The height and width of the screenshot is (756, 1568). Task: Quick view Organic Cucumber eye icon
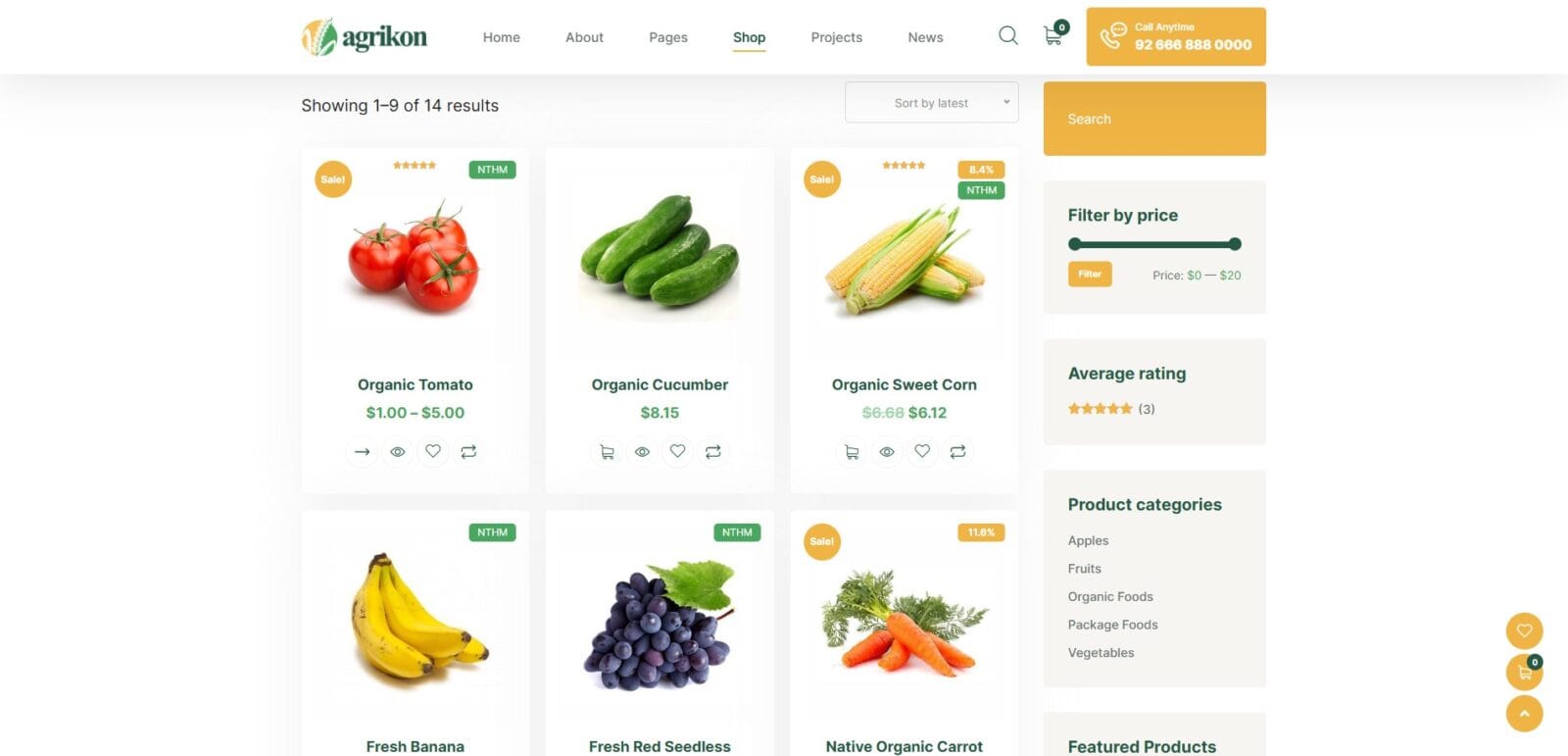(642, 452)
